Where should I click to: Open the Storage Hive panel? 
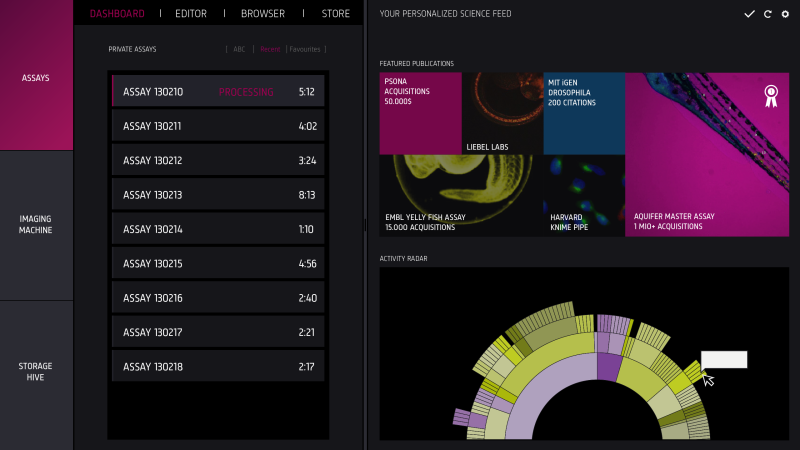36,372
